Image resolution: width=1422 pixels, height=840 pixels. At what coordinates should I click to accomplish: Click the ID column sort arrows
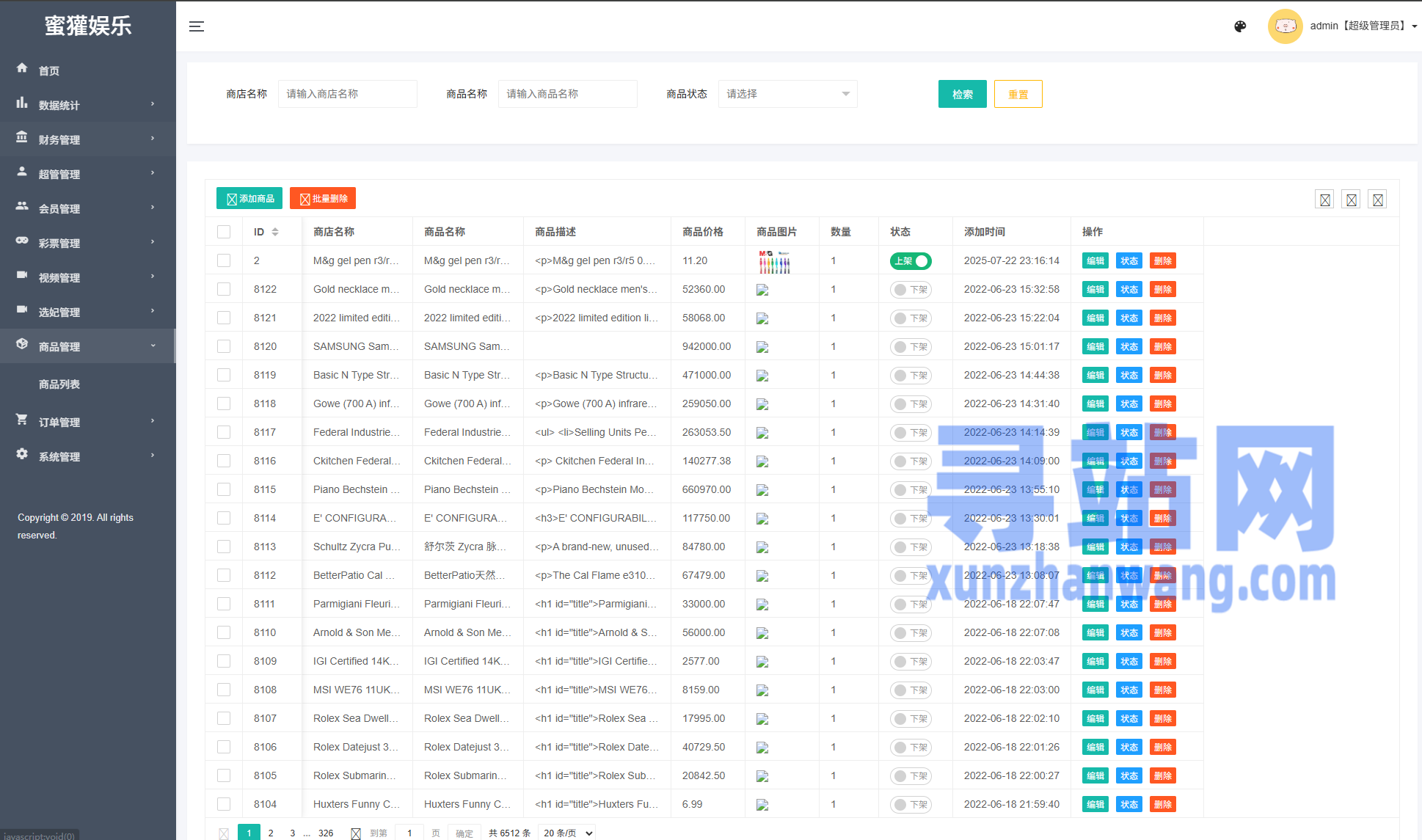click(x=275, y=232)
